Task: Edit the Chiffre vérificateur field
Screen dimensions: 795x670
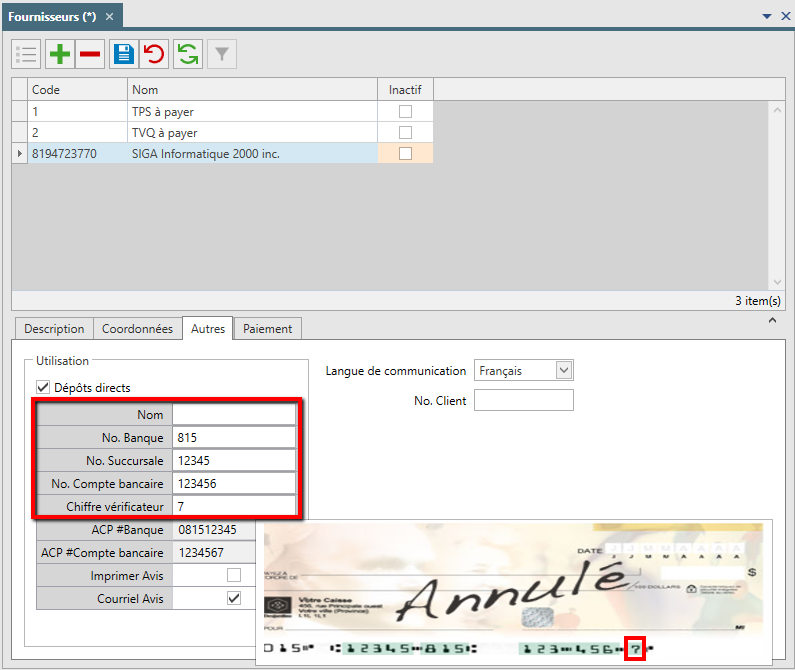Action: point(234,506)
